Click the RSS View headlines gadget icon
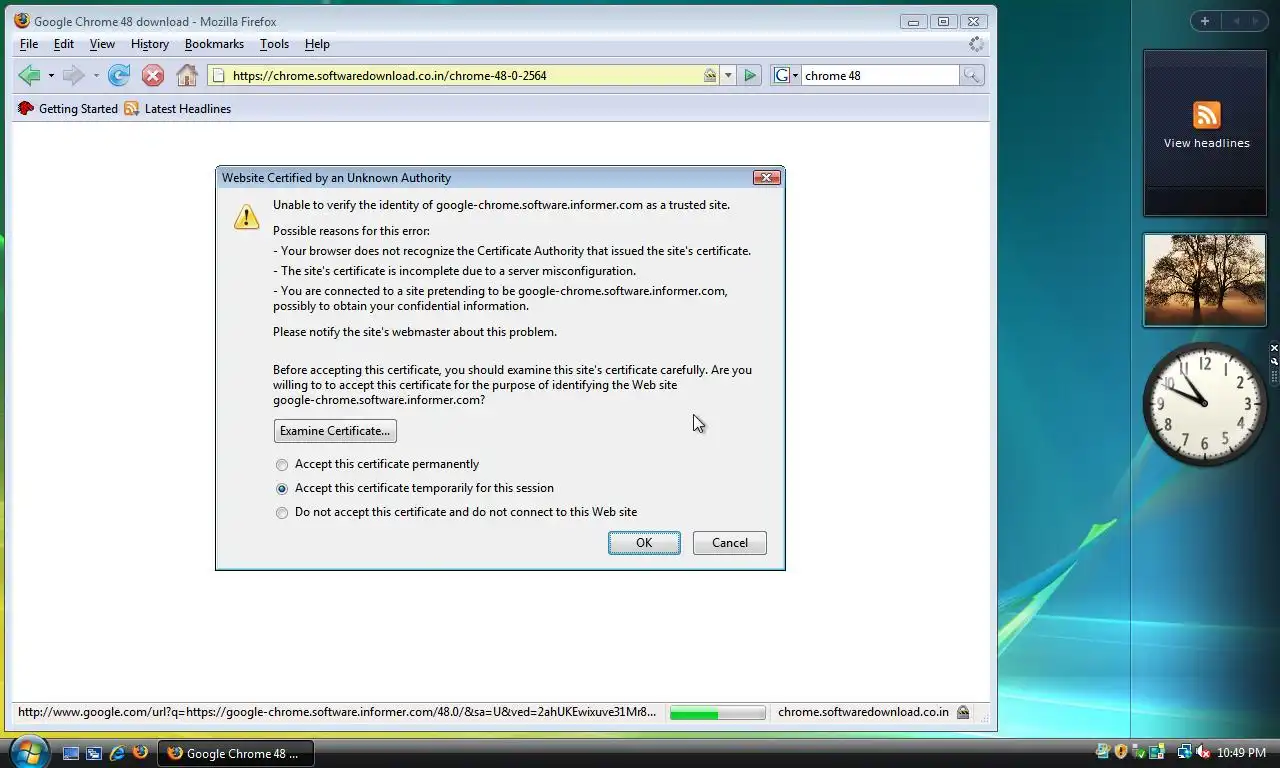The width and height of the screenshot is (1280, 768). [1207, 115]
